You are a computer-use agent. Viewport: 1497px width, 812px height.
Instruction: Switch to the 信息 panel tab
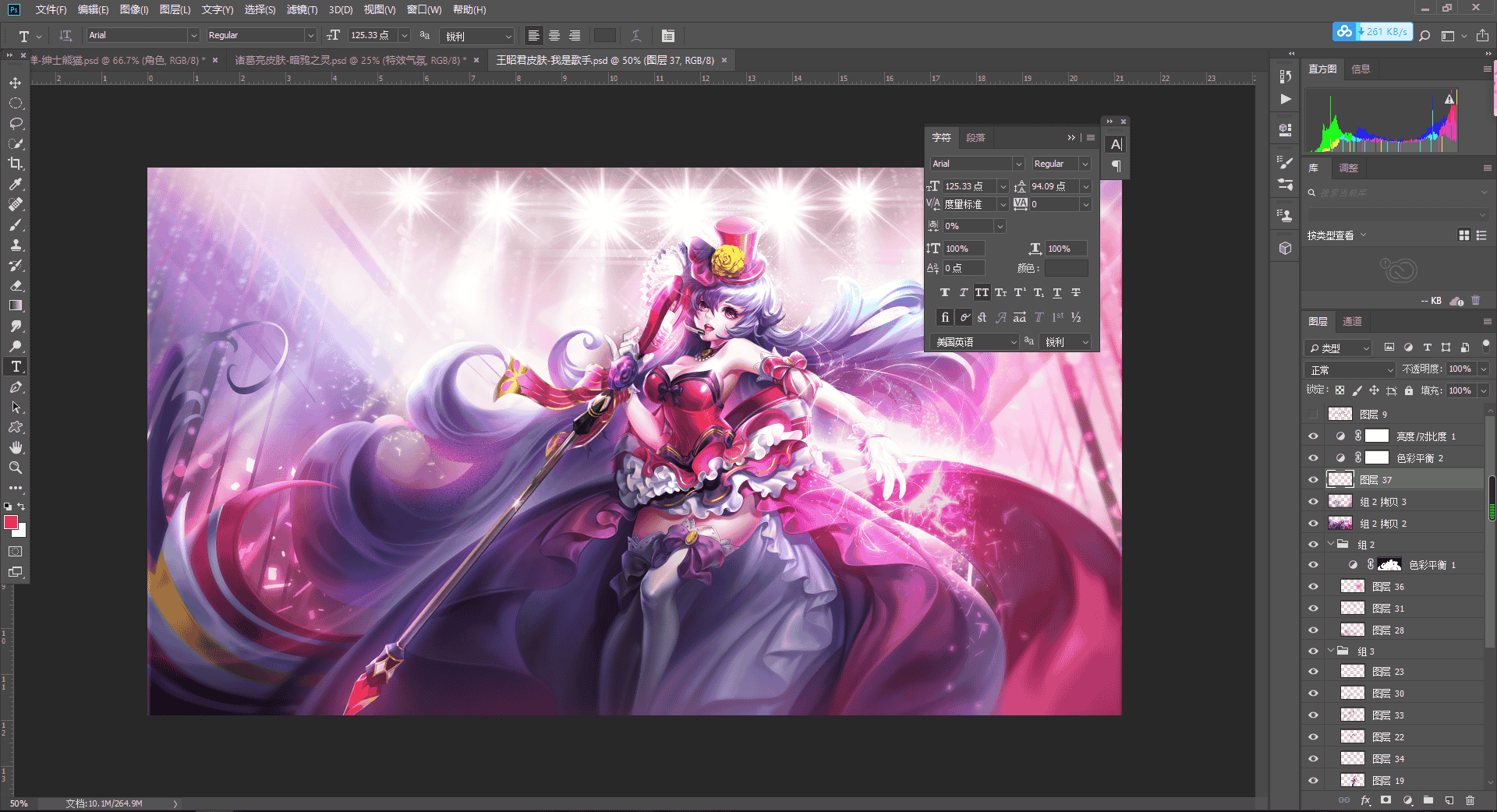pyautogui.click(x=1361, y=69)
